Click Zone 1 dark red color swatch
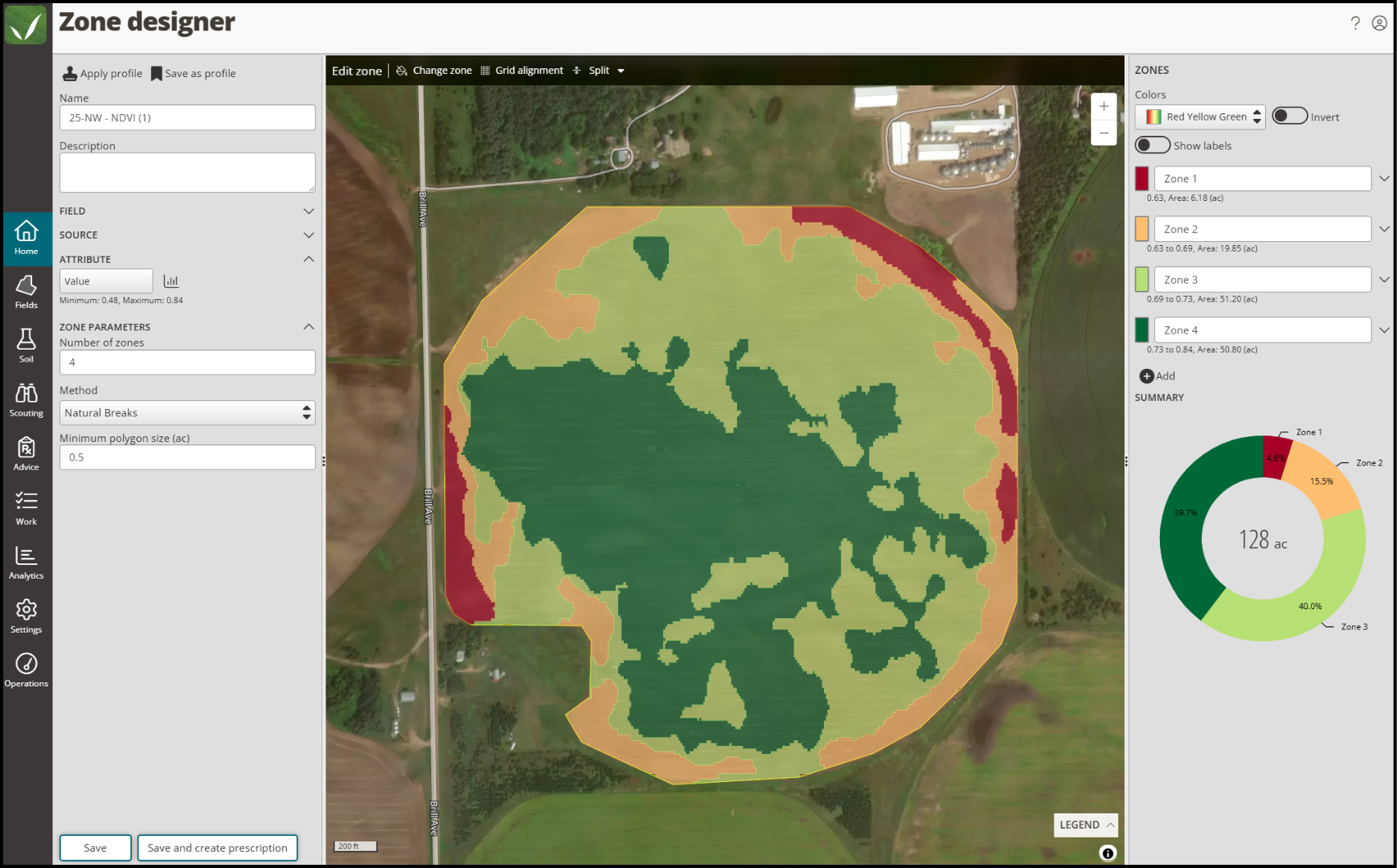Screen dimensions: 1397x868 tap(1141, 178)
